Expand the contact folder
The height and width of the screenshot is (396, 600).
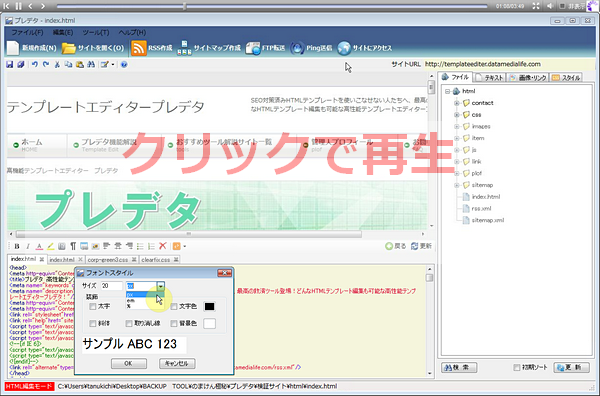coord(457,103)
